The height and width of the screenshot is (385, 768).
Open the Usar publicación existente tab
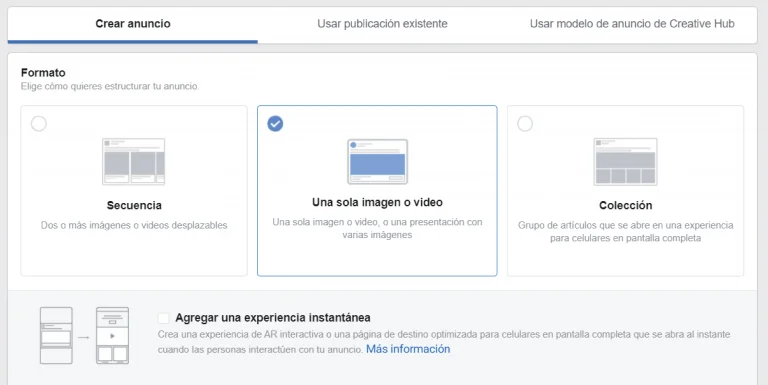coord(382,24)
